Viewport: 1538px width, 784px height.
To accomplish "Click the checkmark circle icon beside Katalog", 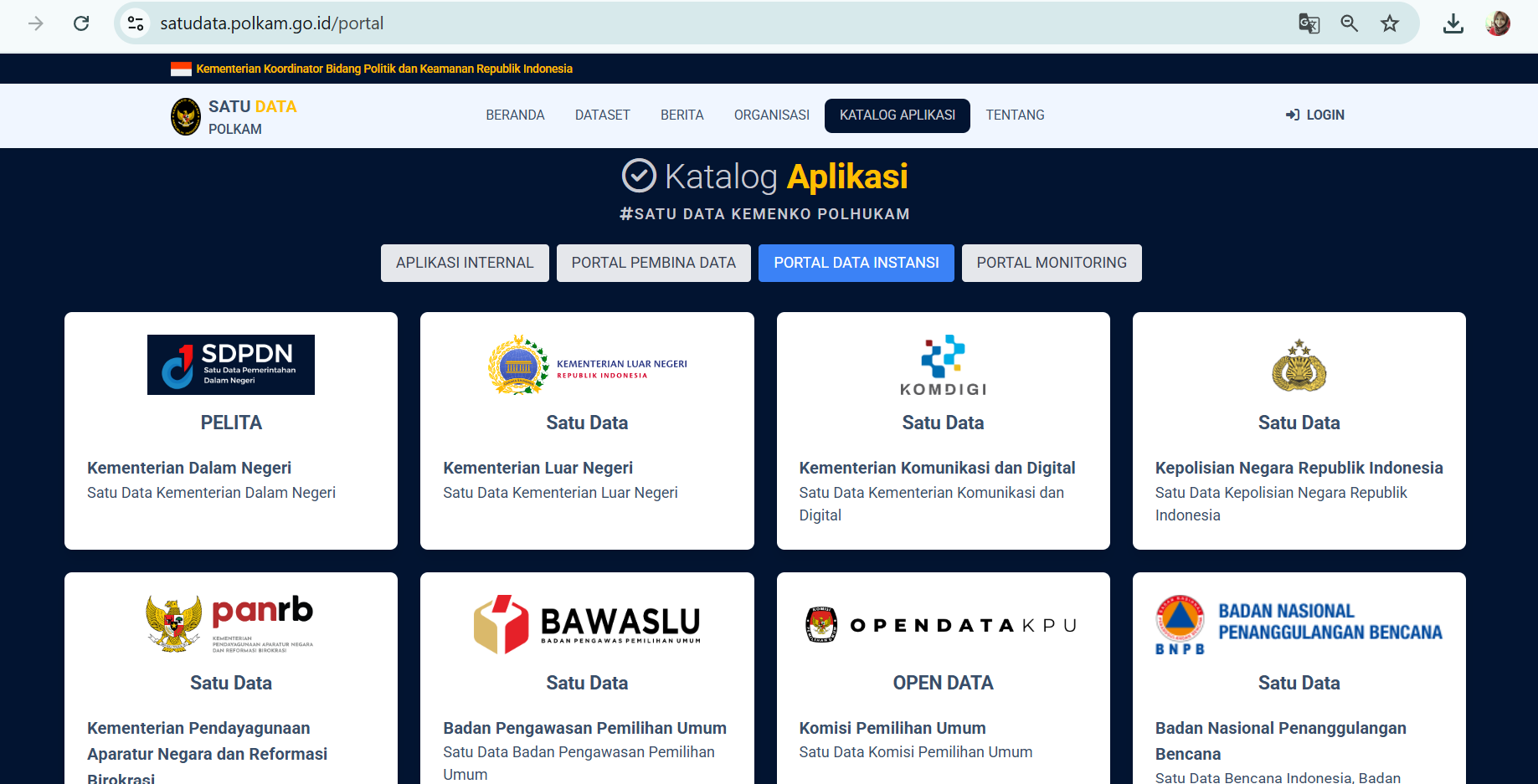I will click(639, 176).
